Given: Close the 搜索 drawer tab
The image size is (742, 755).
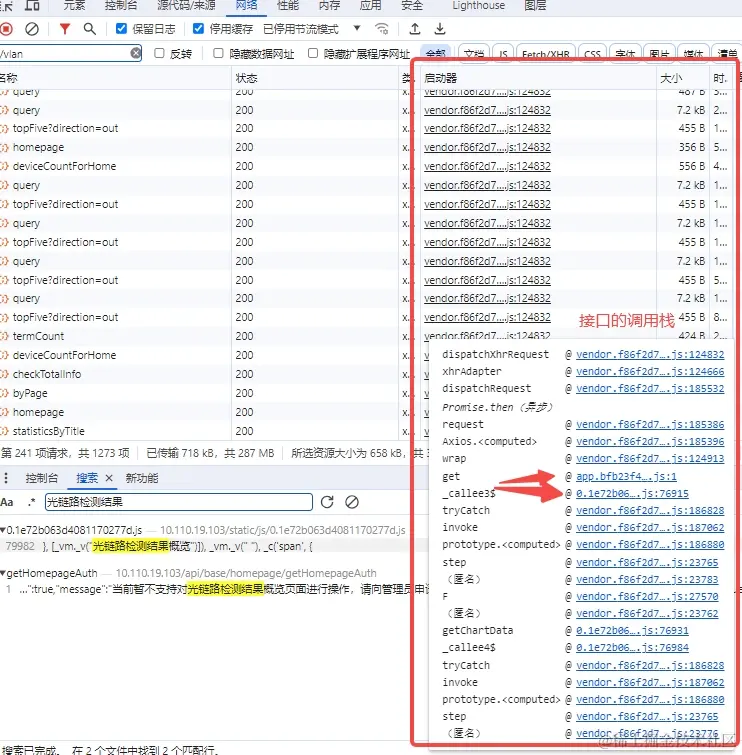Looking at the screenshot, I should [x=109, y=478].
